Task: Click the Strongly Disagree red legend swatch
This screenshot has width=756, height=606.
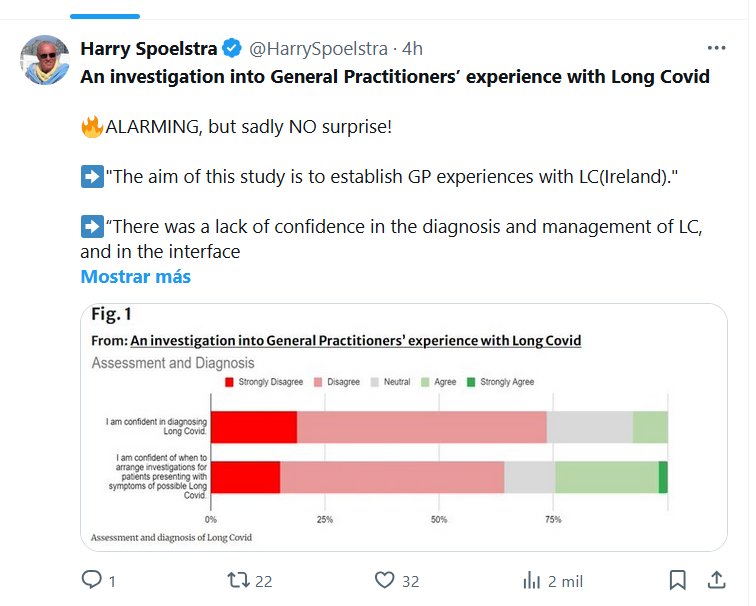Action: [229, 382]
